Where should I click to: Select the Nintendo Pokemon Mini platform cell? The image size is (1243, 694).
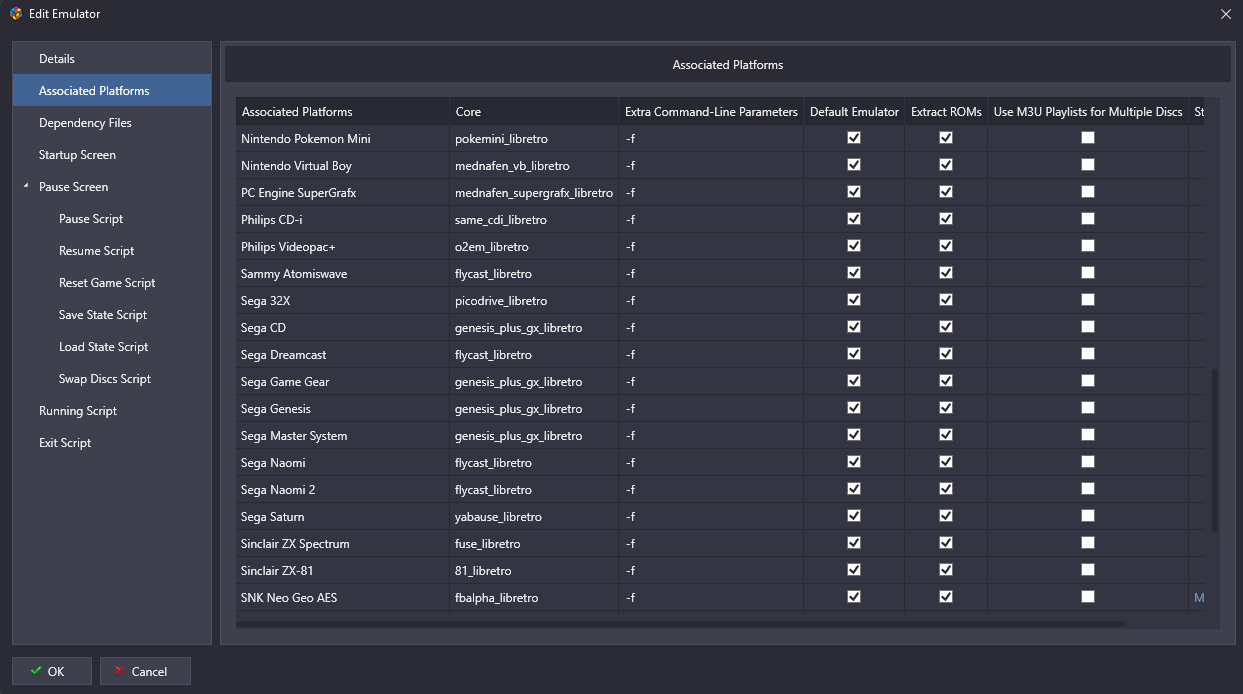pyautogui.click(x=343, y=138)
